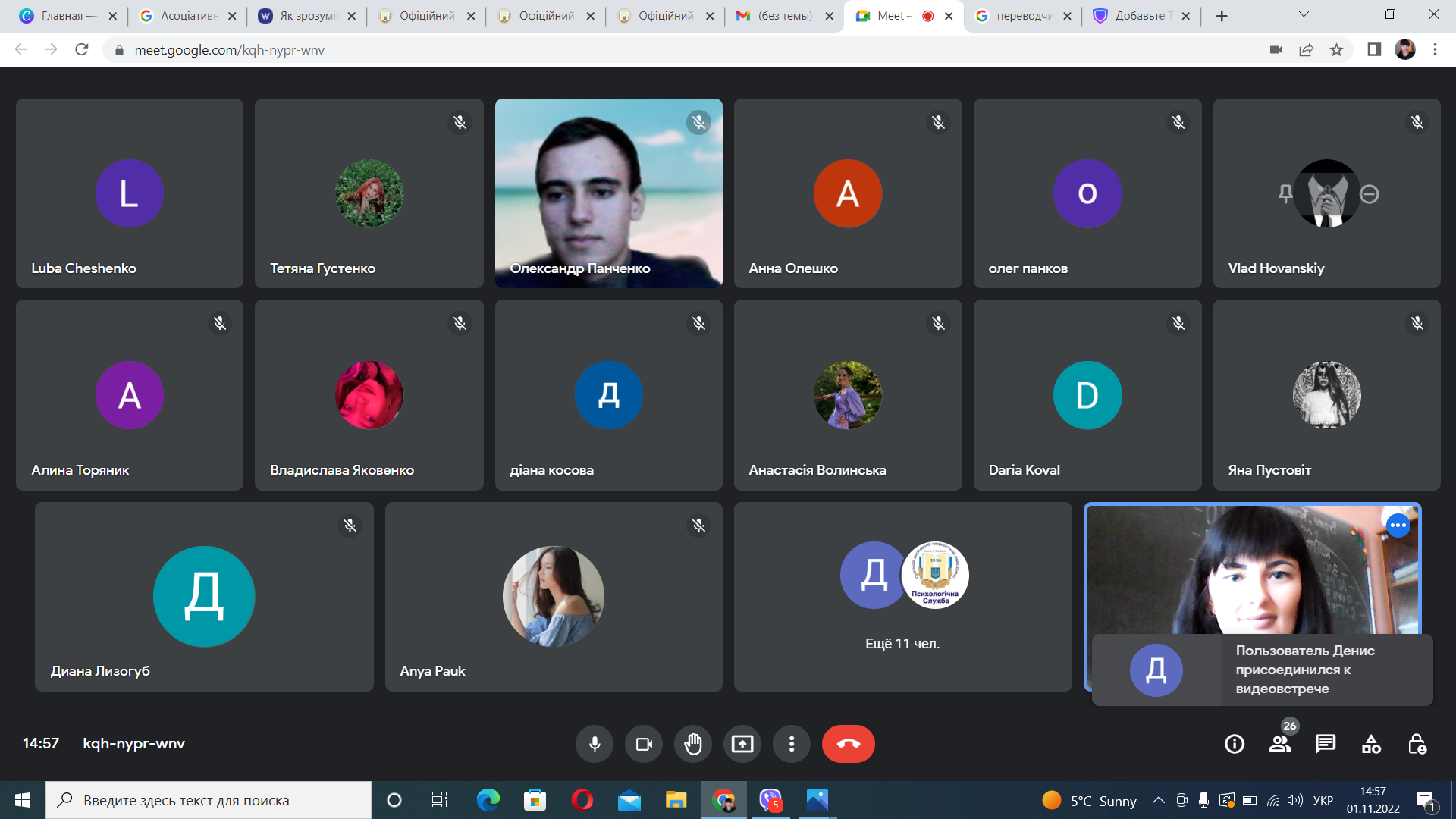Open more options three-dot menu
Image resolution: width=1456 pixels, height=819 pixels.
click(791, 744)
